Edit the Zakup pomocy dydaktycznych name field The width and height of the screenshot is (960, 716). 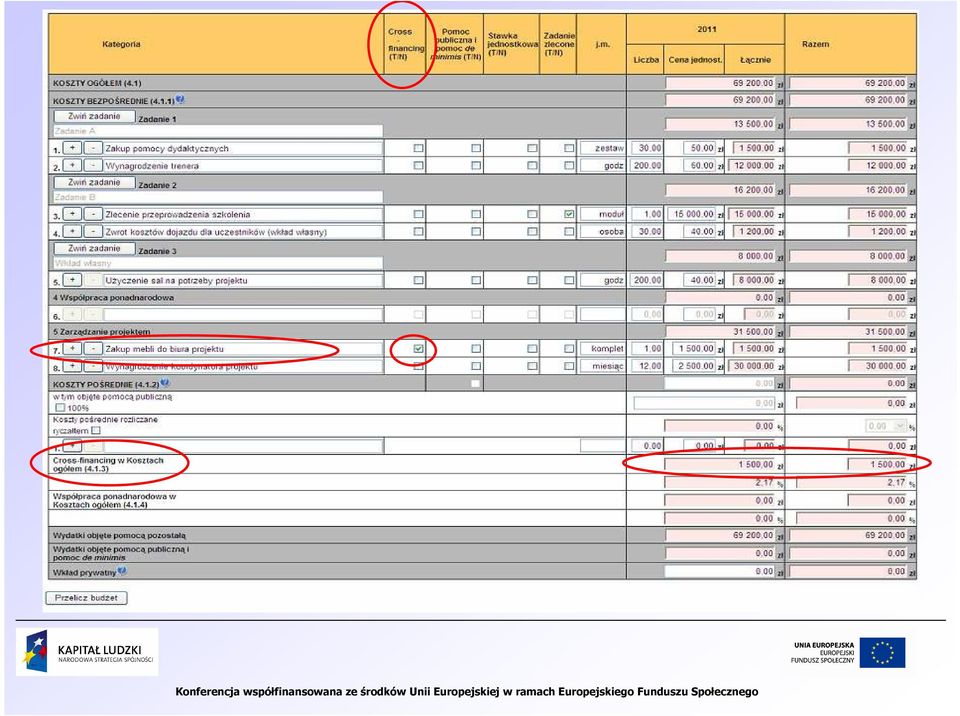(x=243, y=148)
